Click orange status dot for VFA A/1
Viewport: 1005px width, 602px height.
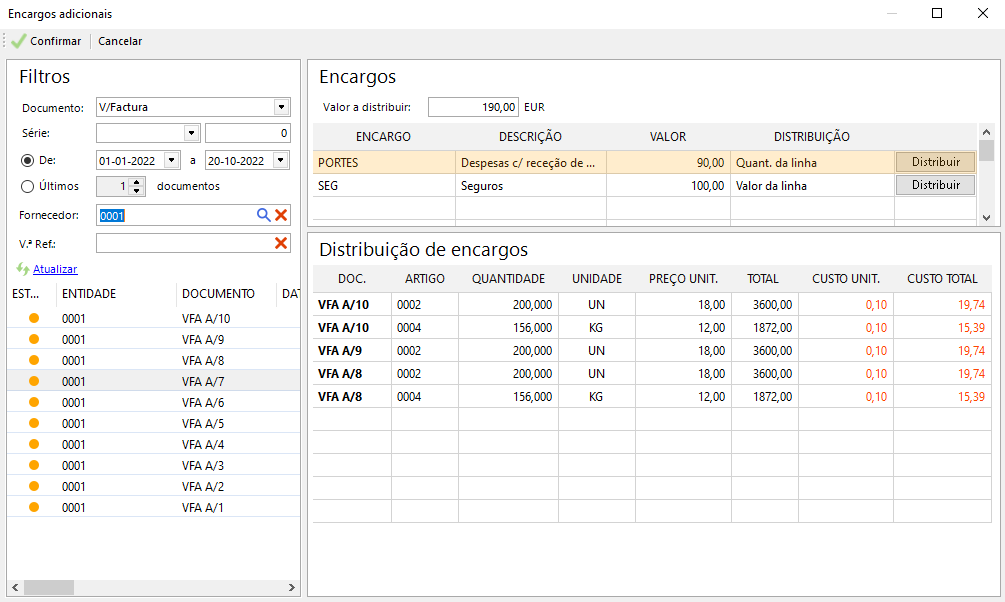pyautogui.click(x=33, y=508)
